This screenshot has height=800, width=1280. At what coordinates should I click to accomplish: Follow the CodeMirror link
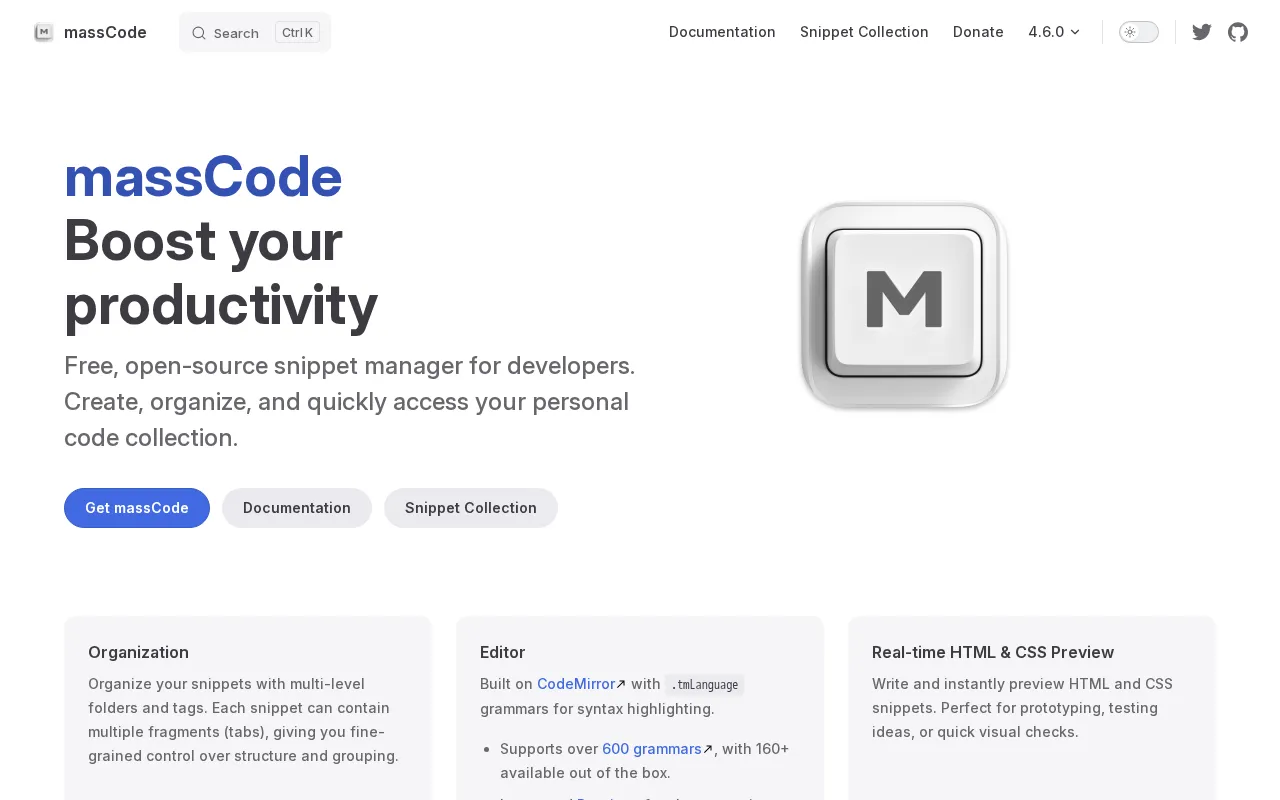pos(581,684)
